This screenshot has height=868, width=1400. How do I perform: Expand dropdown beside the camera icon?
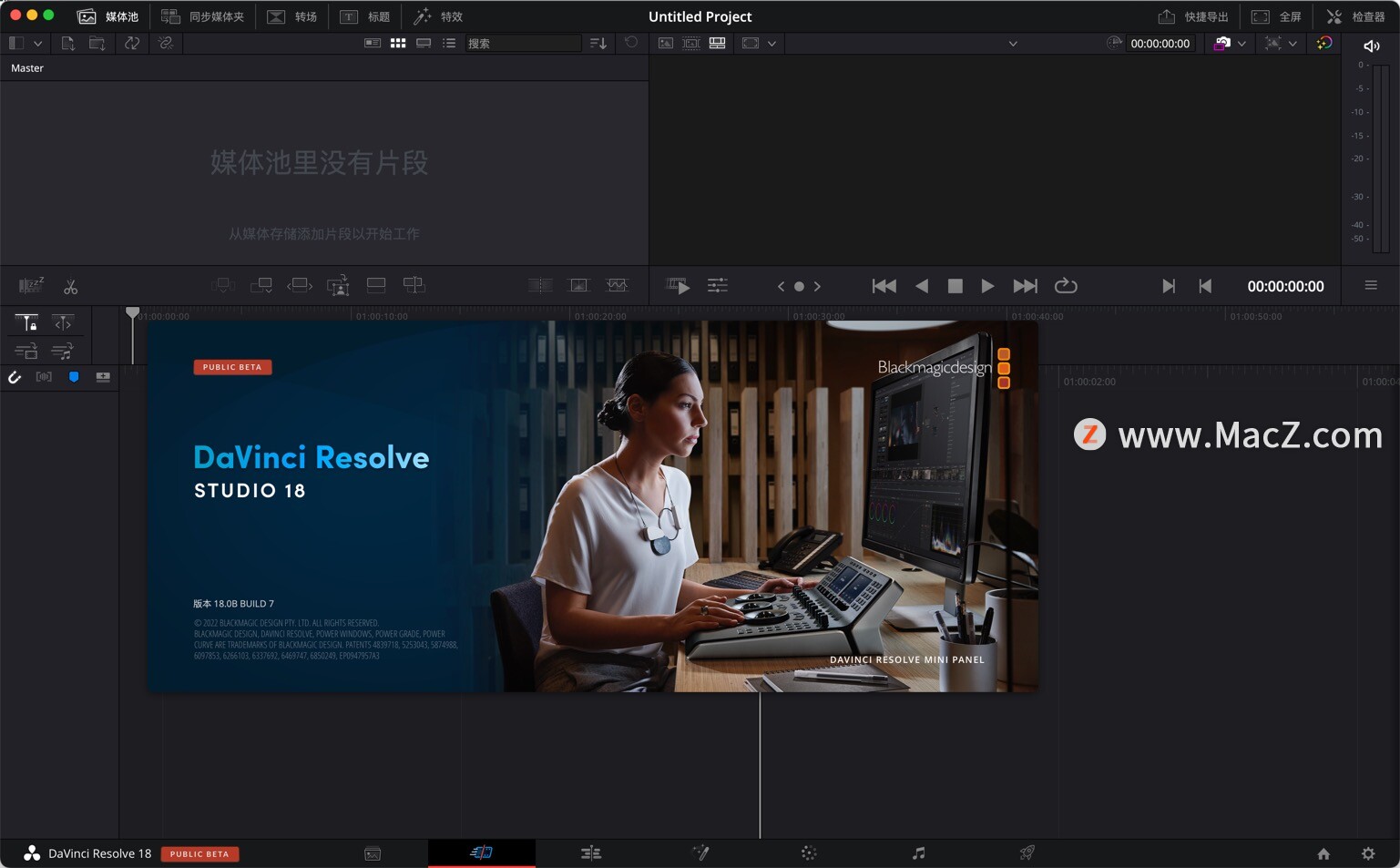[x=1242, y=43]
